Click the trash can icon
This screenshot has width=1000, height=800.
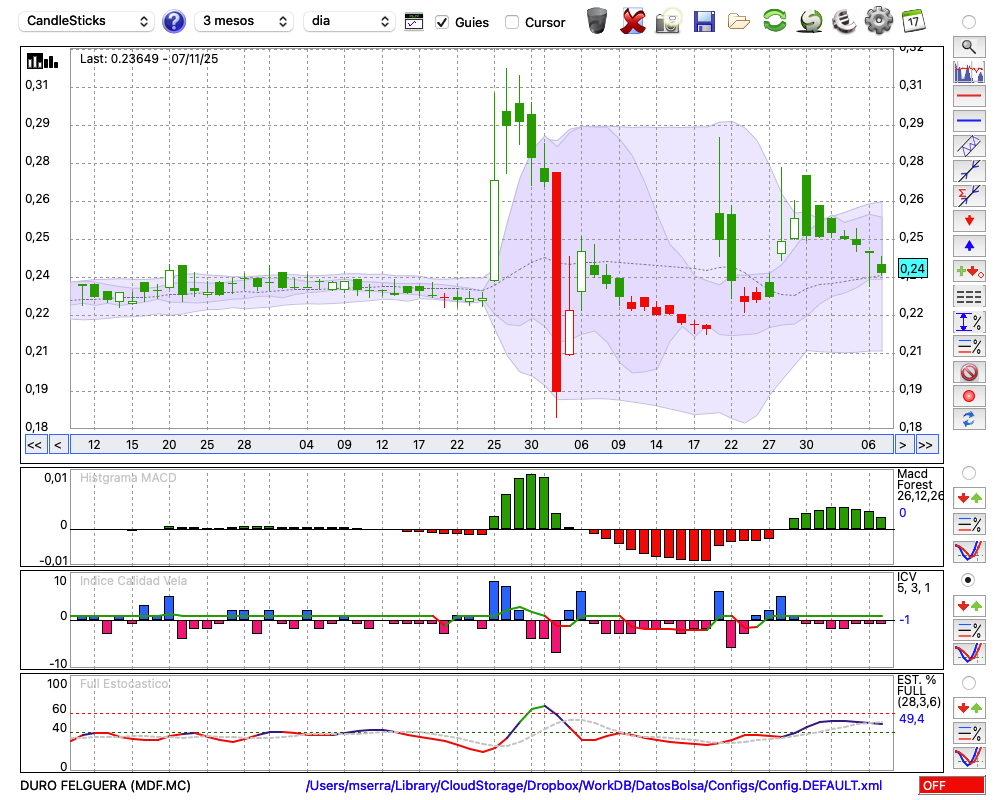pos(597,21)
